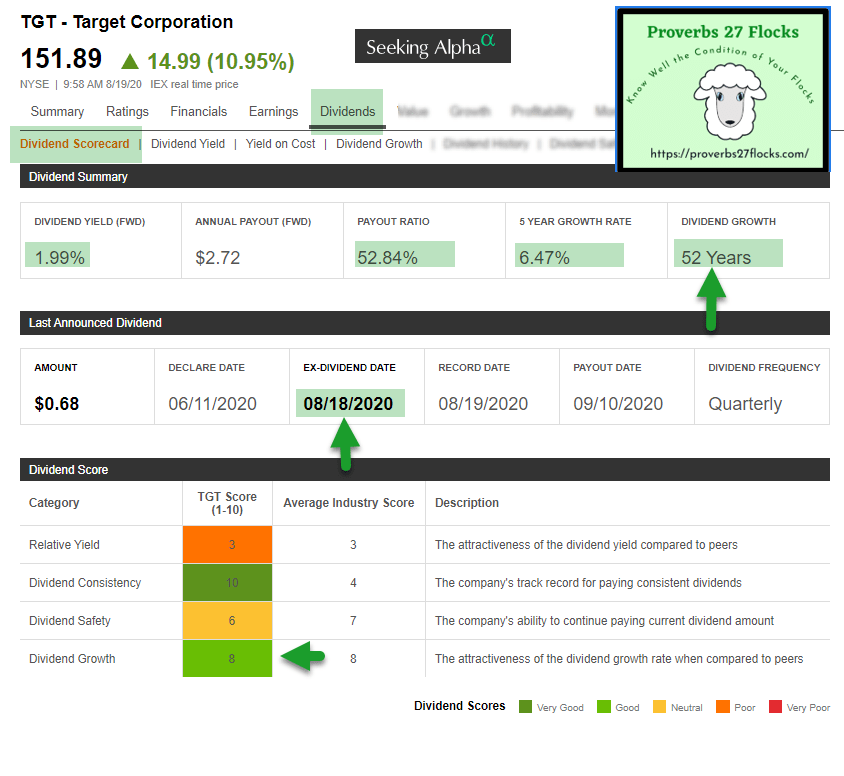Viewport: 844px width, 776px height.
Task: Click the proverbs27flocks.com URL
Action: pyautogui.click(x=728, y=155)
